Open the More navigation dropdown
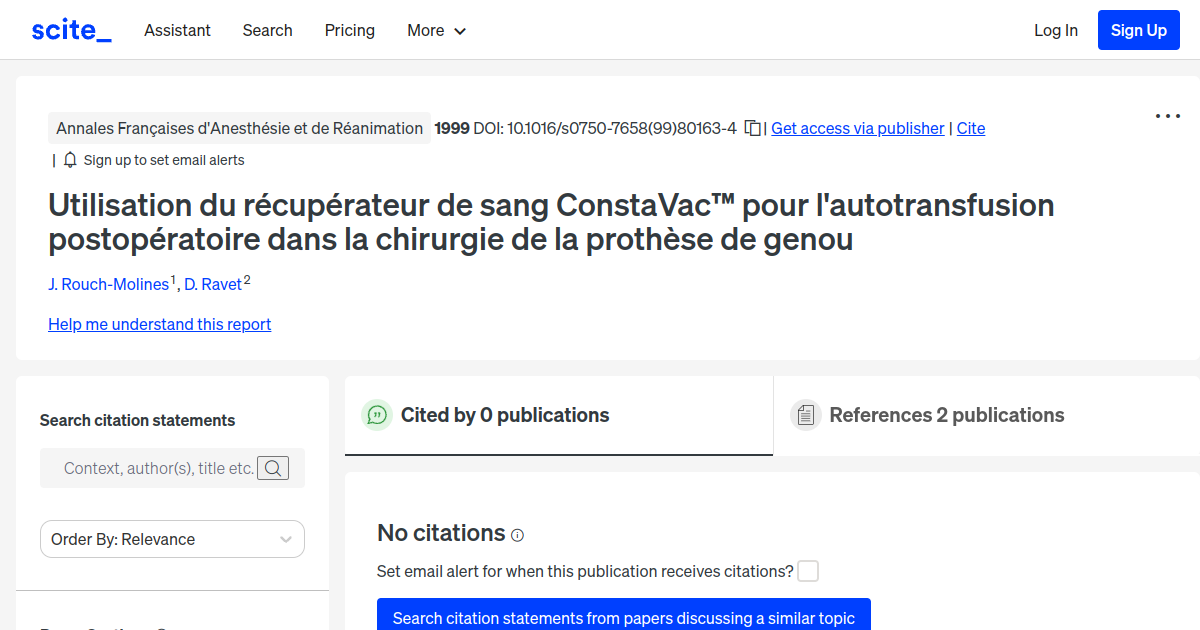Viewport: 1200px width, 630px height. 436,30
